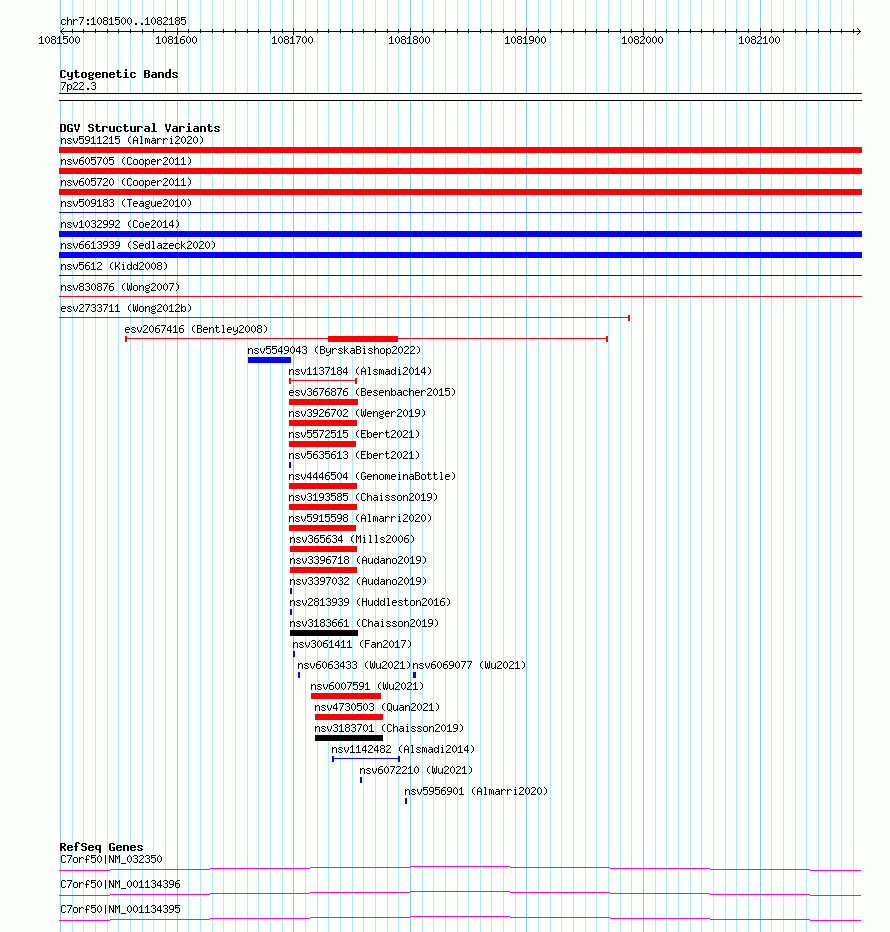890x932 pixels.
Task: Click the 1082000 ruler coordinate
Action: click(x=642, y=40)
